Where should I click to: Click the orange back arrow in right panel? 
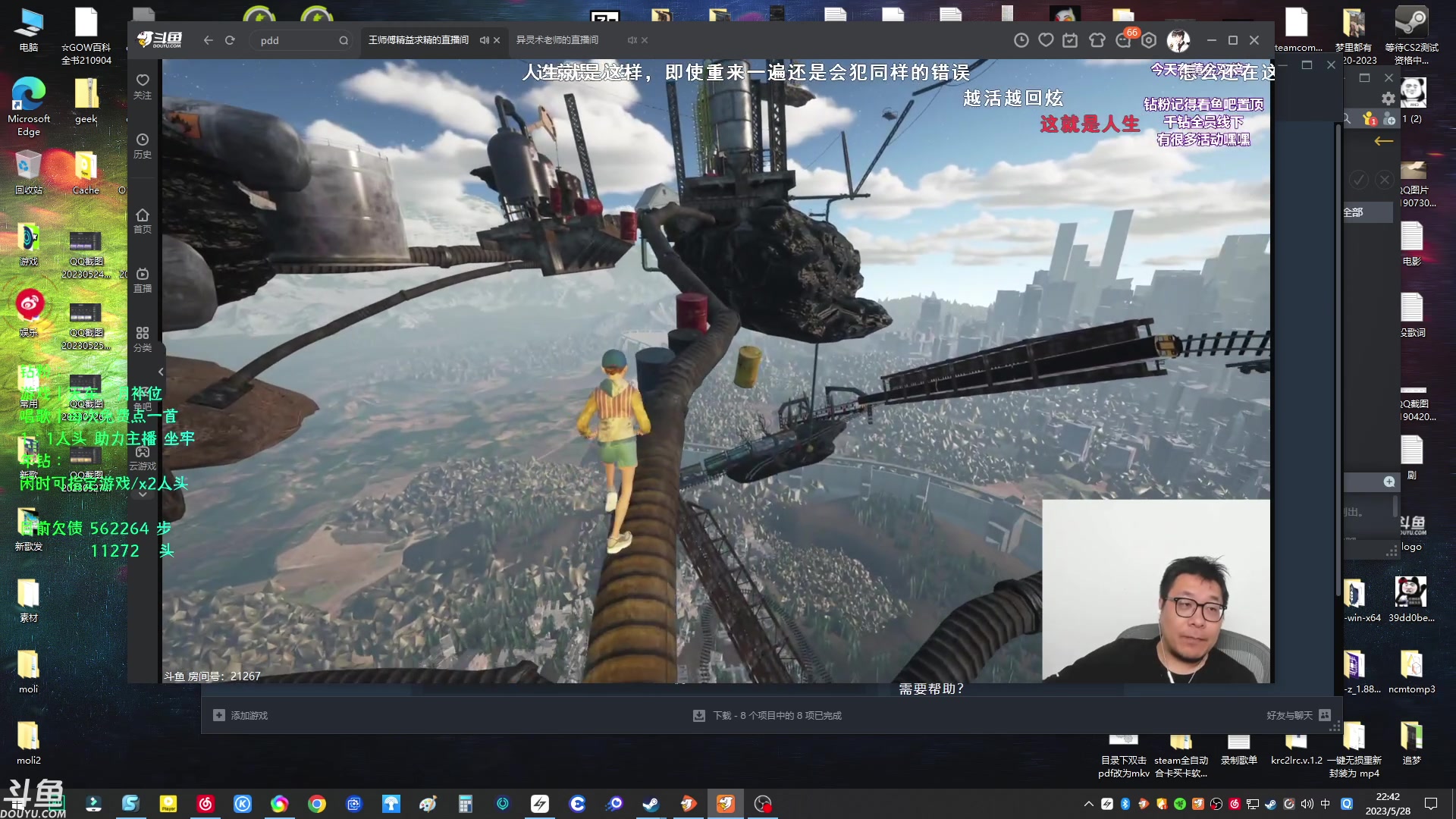click(x=1383, y=141)
